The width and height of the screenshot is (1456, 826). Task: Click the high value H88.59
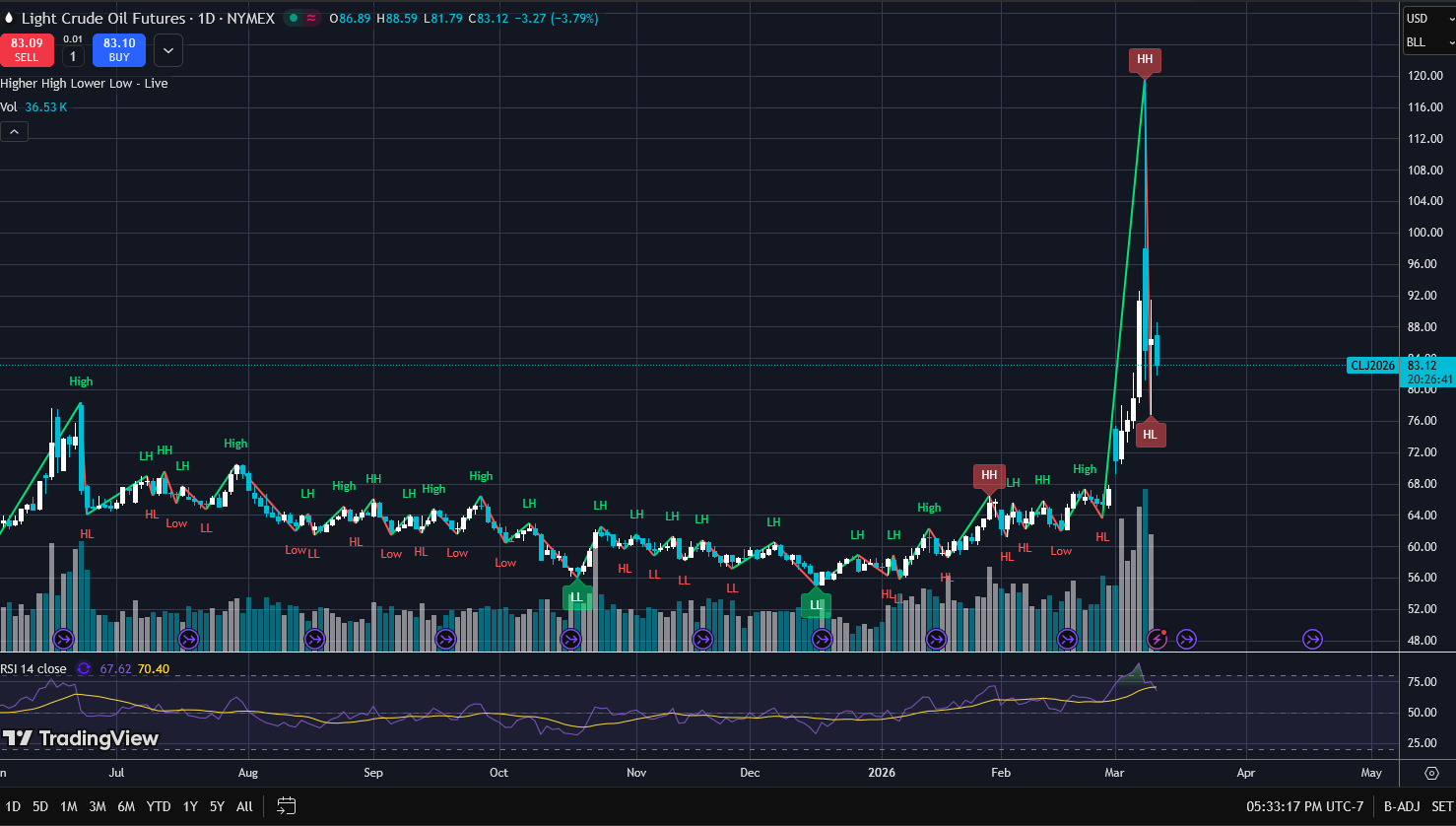[x=397, y=19]
